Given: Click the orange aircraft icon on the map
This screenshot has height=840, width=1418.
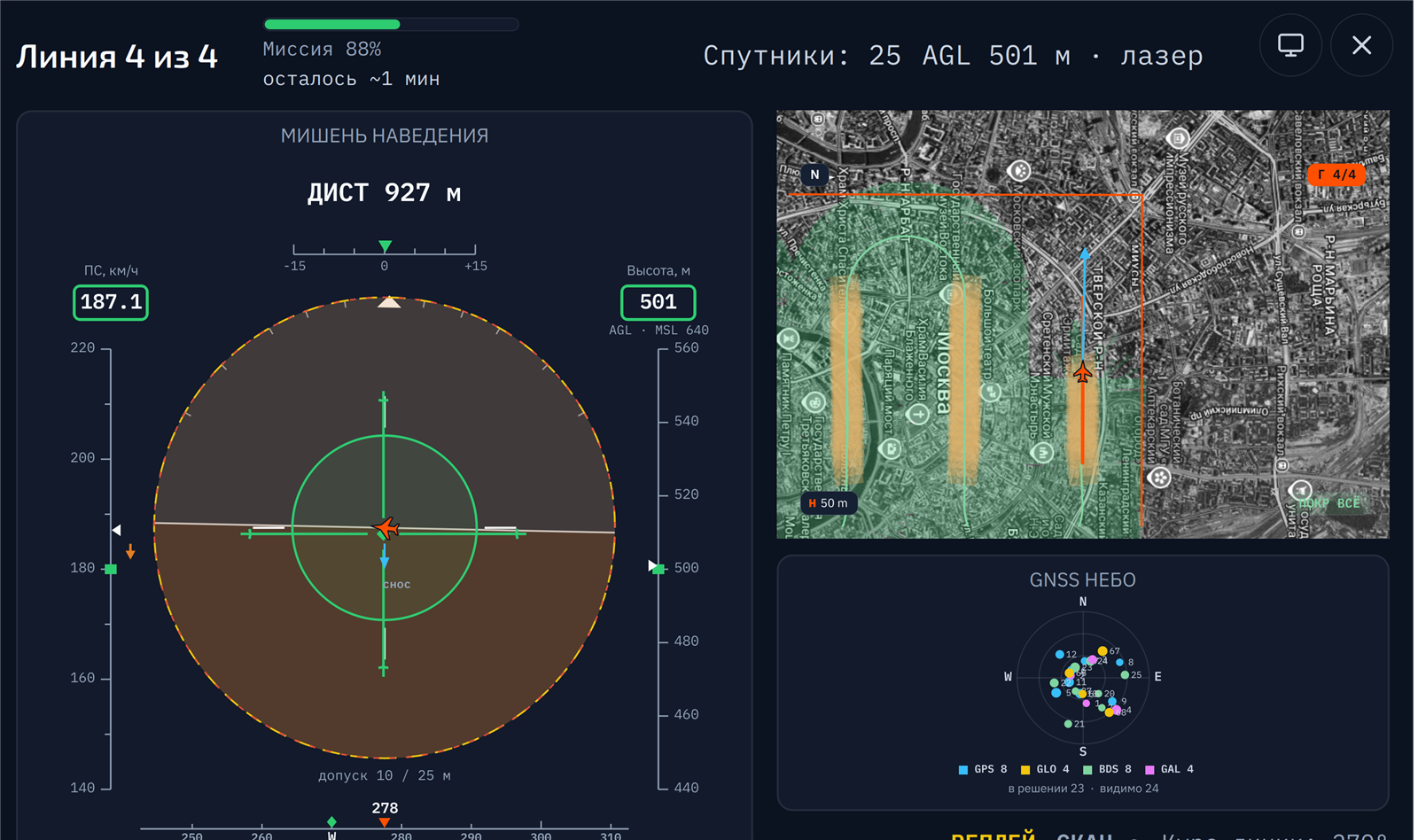Looking at the screenshot, I should (1083, 373).
